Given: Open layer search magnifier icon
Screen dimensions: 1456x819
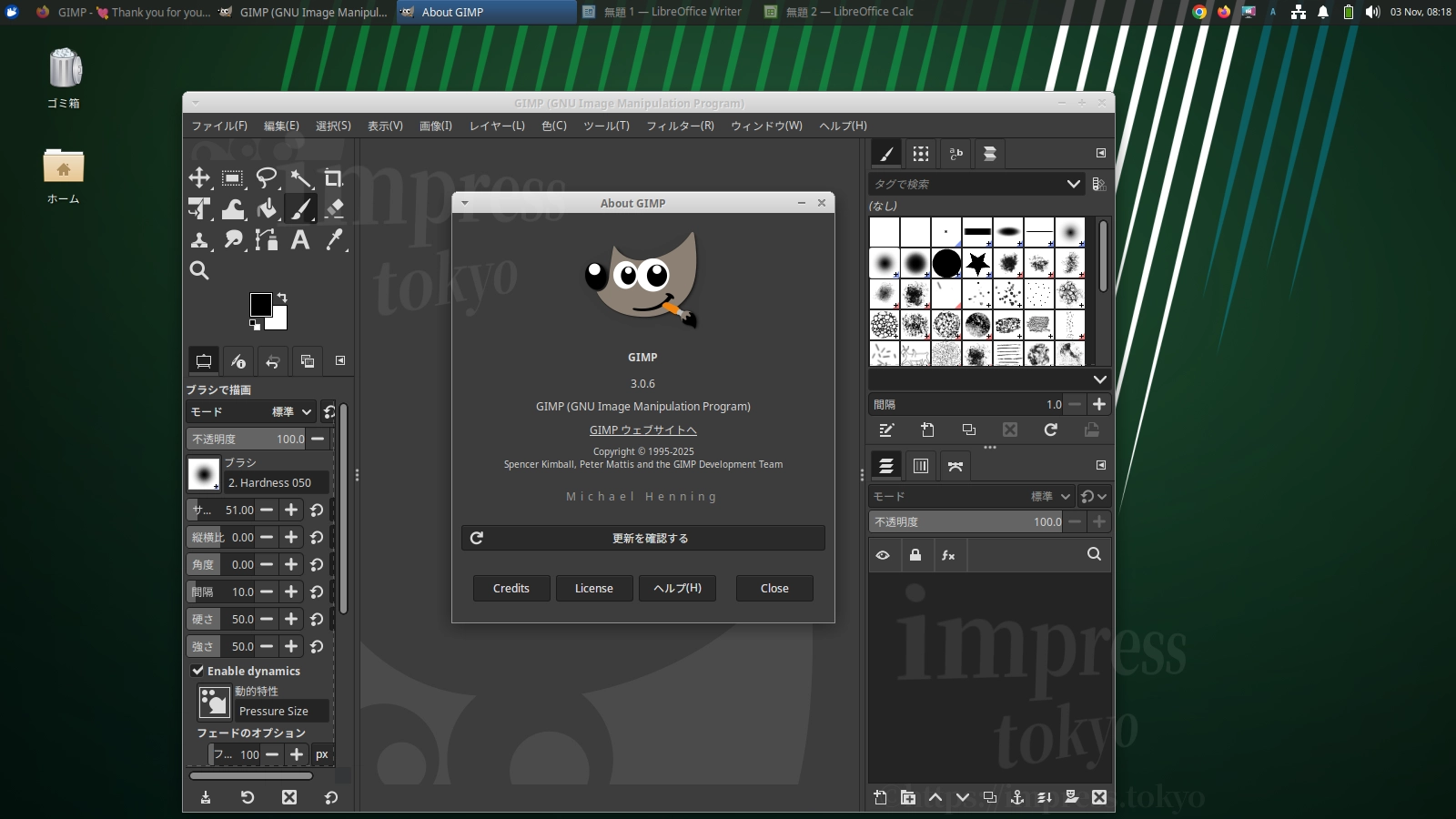Looking at the screenshot, I should pos(1094,554).
